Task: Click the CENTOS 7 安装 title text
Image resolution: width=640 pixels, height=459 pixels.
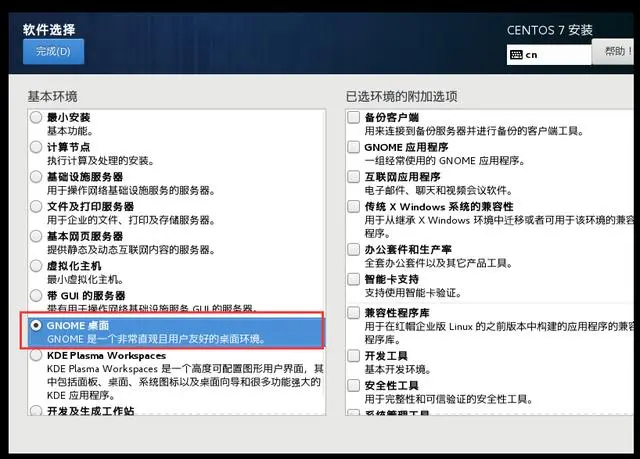Action: 550,30
